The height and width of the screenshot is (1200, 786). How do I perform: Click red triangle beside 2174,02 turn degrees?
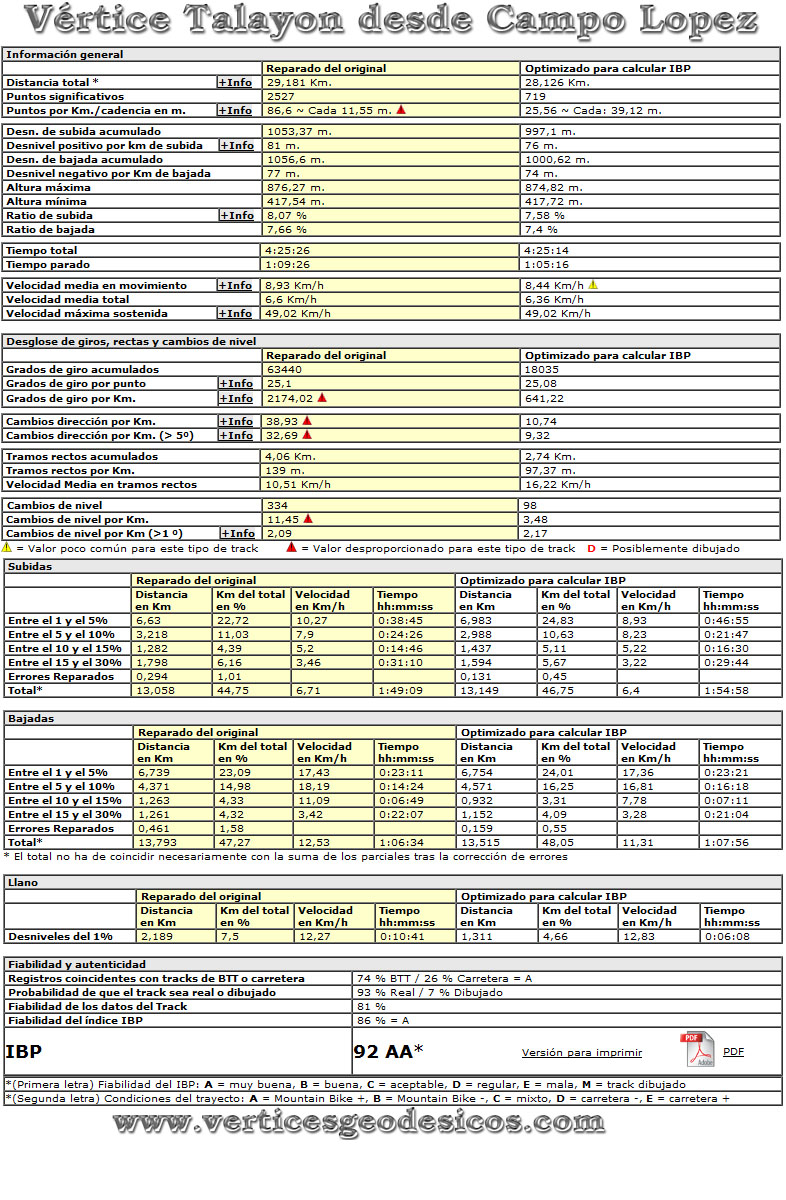[x=322, y=398]
